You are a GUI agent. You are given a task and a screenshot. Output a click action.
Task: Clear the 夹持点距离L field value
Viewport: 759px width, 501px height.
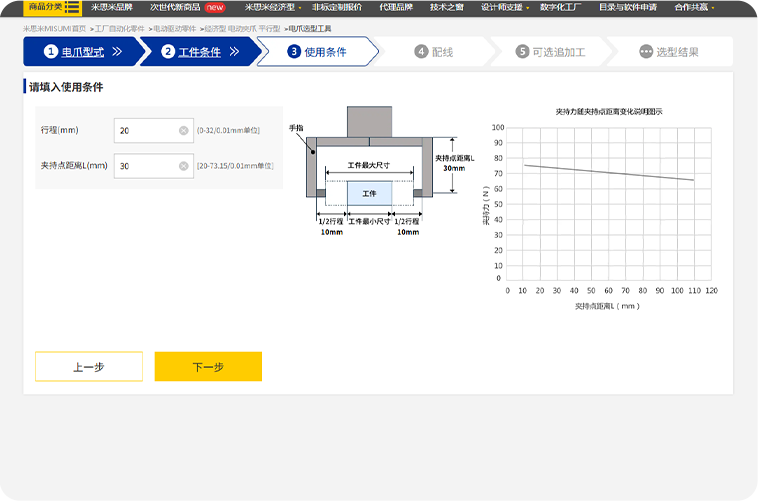tap(184, 166)
